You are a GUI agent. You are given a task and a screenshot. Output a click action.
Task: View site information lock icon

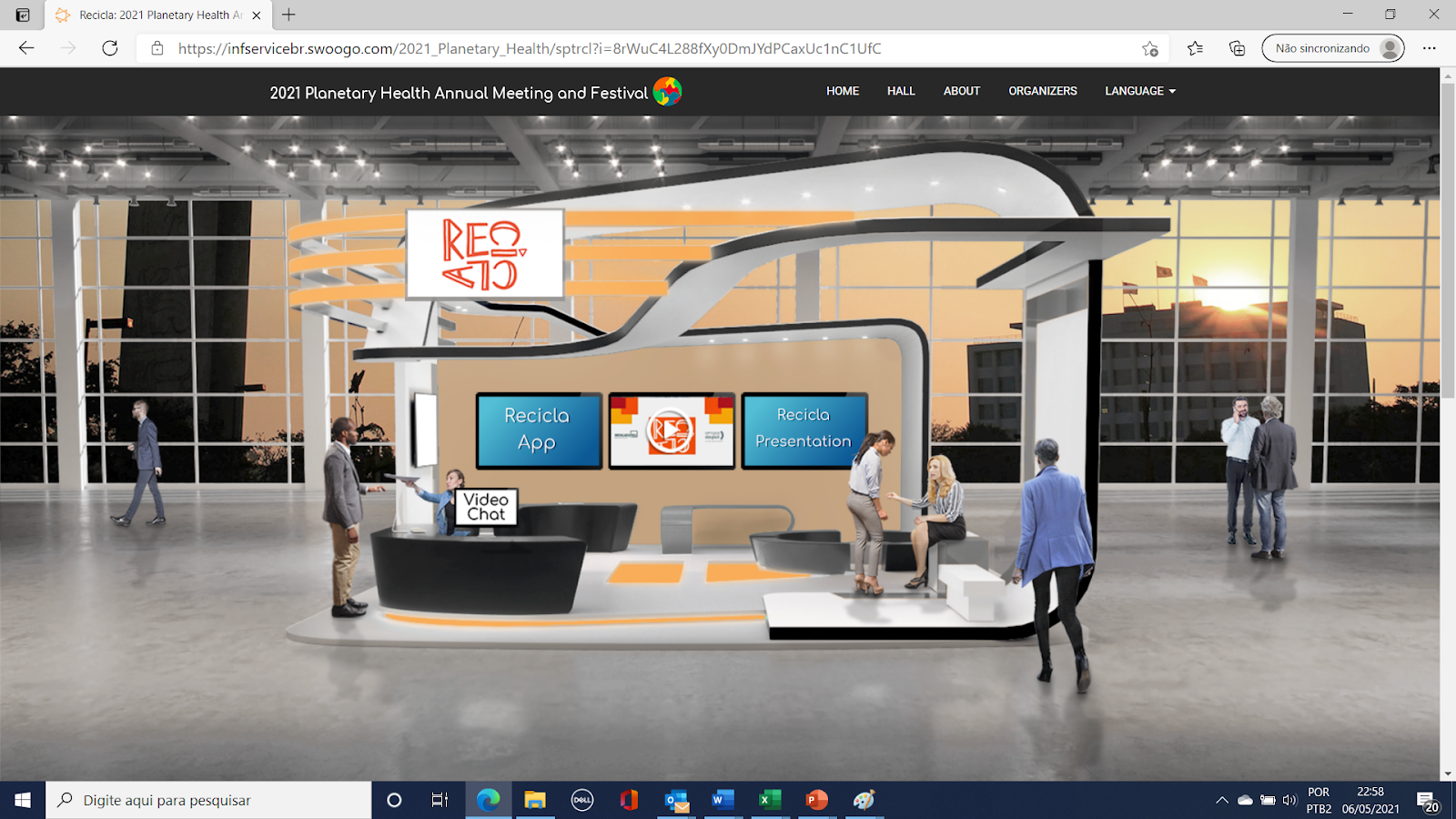coord(157,48)
